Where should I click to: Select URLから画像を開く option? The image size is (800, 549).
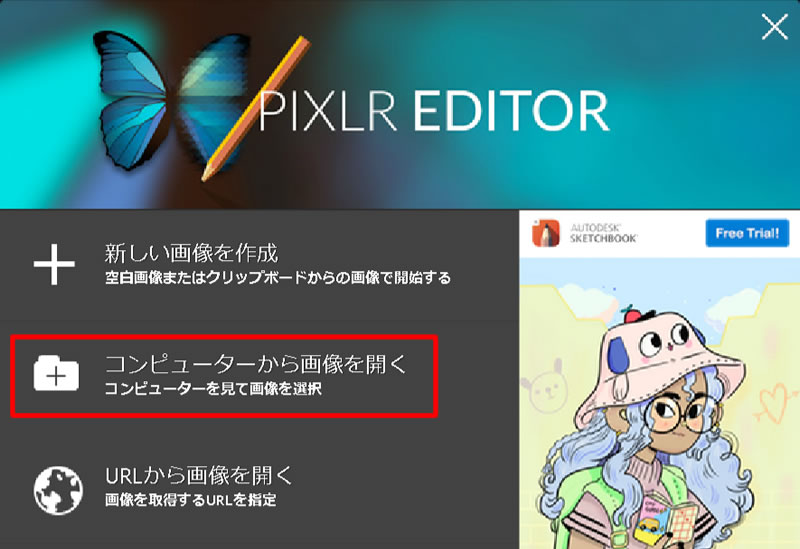pos(259,488)
